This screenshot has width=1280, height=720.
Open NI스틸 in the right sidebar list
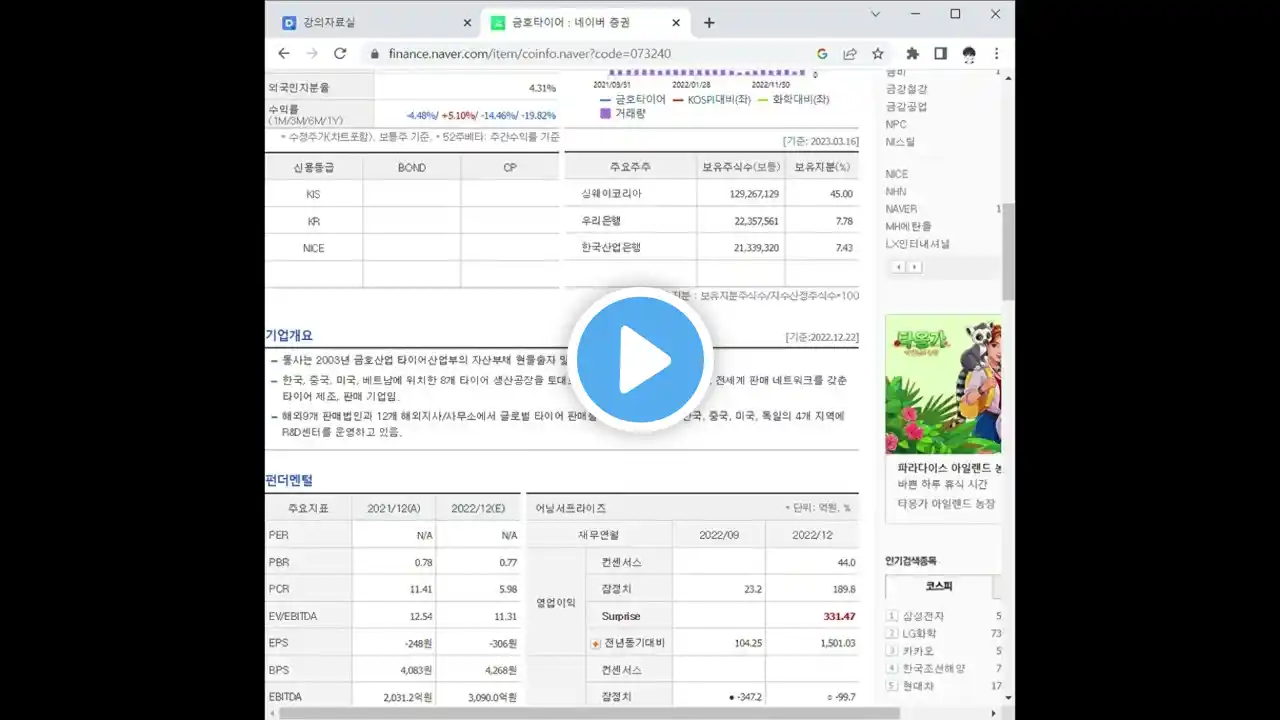(x=900, y=142)
